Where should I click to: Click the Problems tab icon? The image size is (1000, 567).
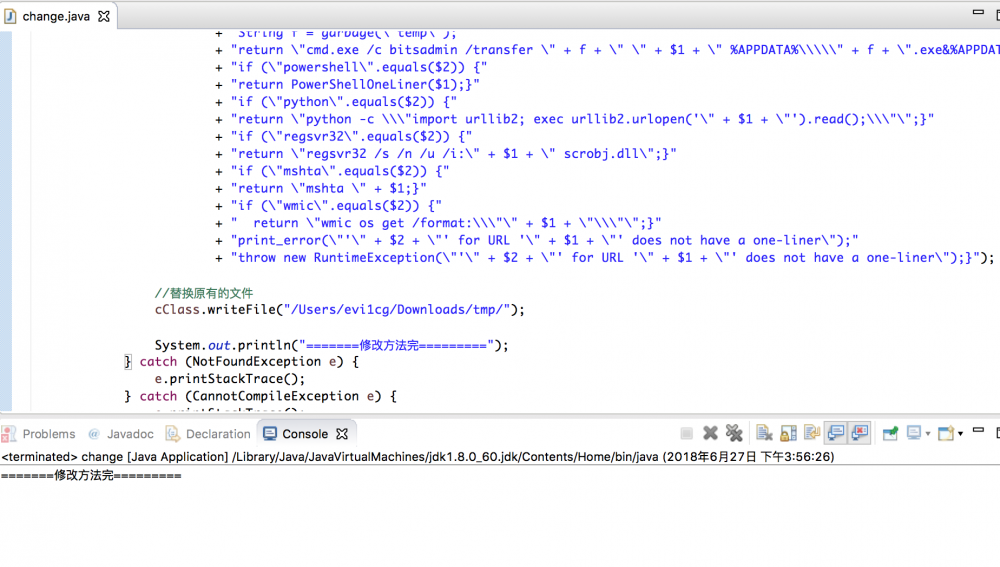tap(9, 434)
